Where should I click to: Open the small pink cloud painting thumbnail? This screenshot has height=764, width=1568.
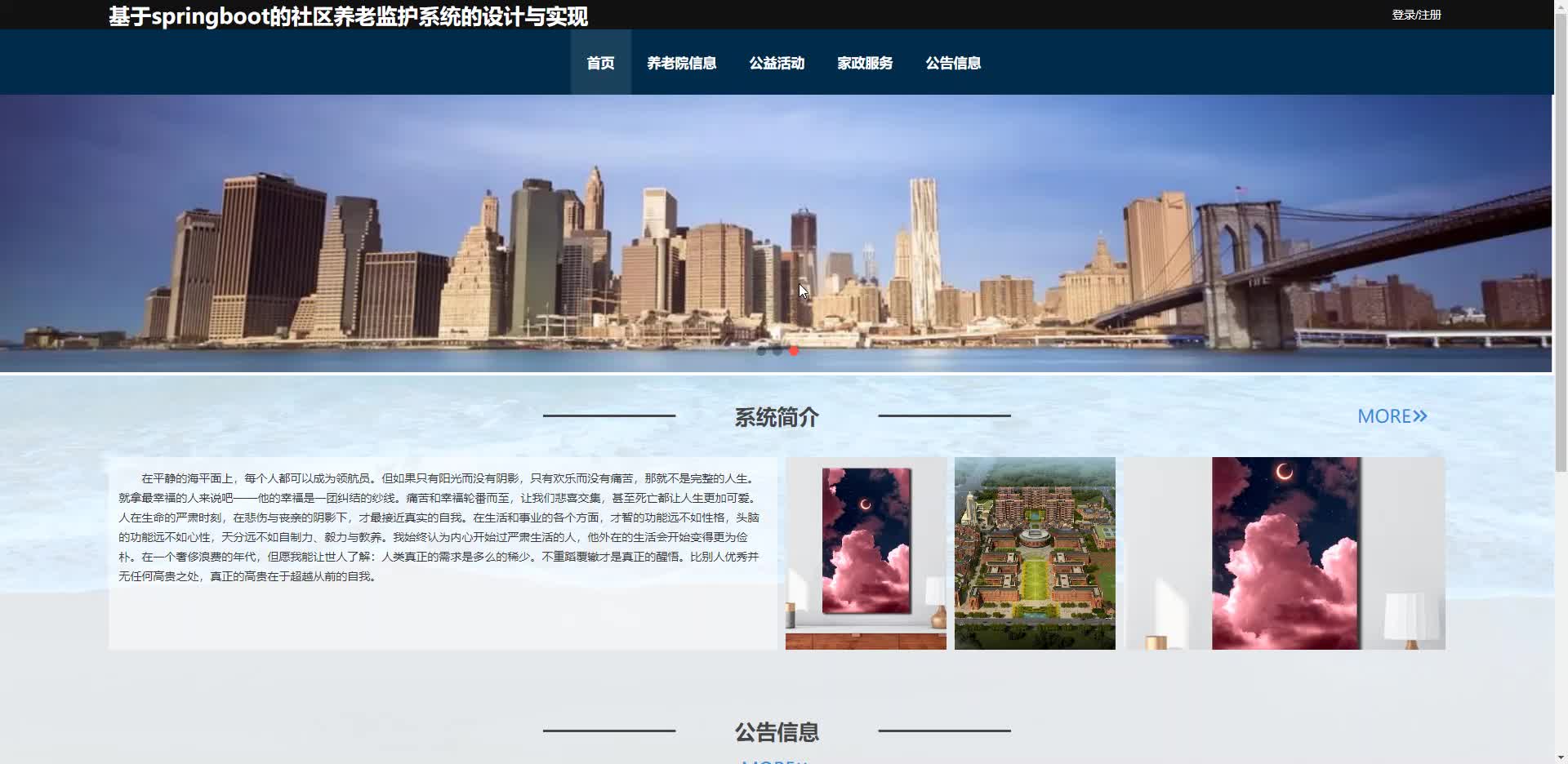pos(866,553)
